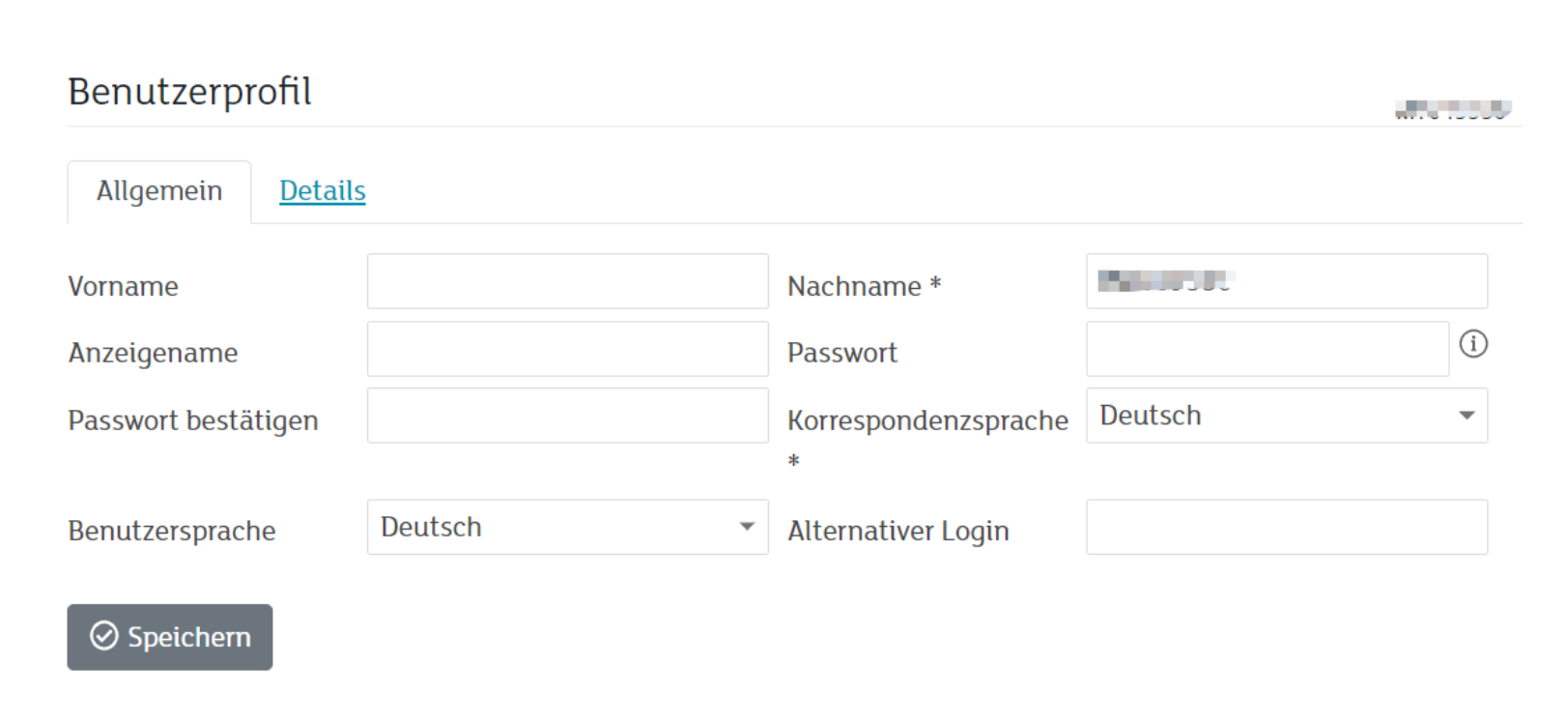This screenshot has width=1568, height=722.
Task: Click into the Nachname field
Action: [1286, 281]
